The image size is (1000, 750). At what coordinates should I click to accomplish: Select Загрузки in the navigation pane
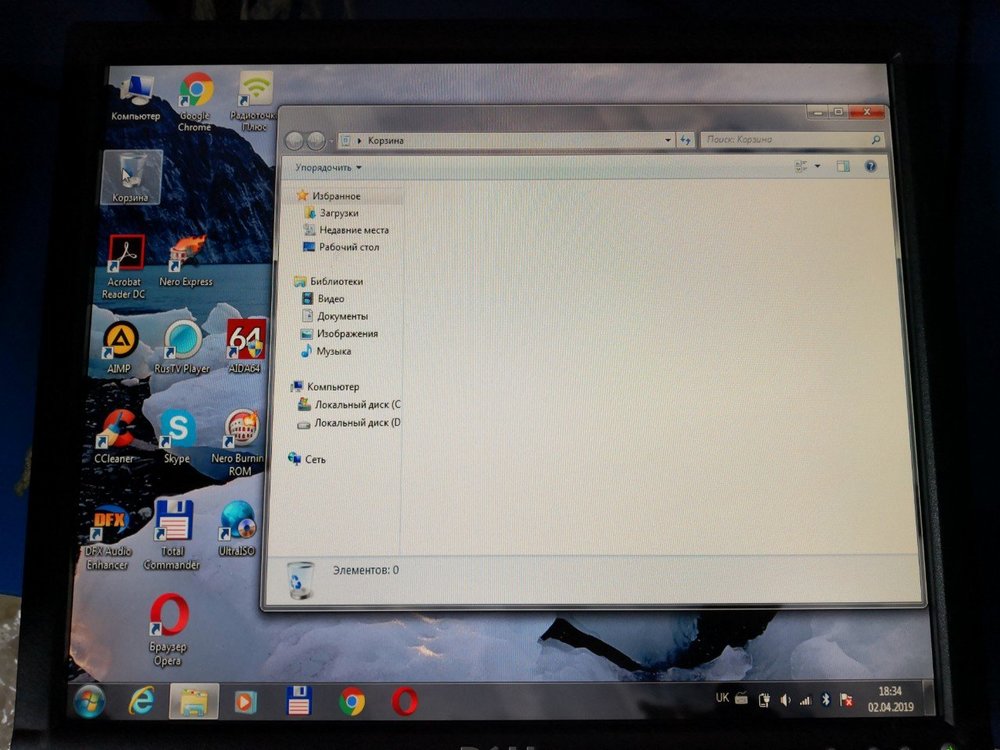339,214
